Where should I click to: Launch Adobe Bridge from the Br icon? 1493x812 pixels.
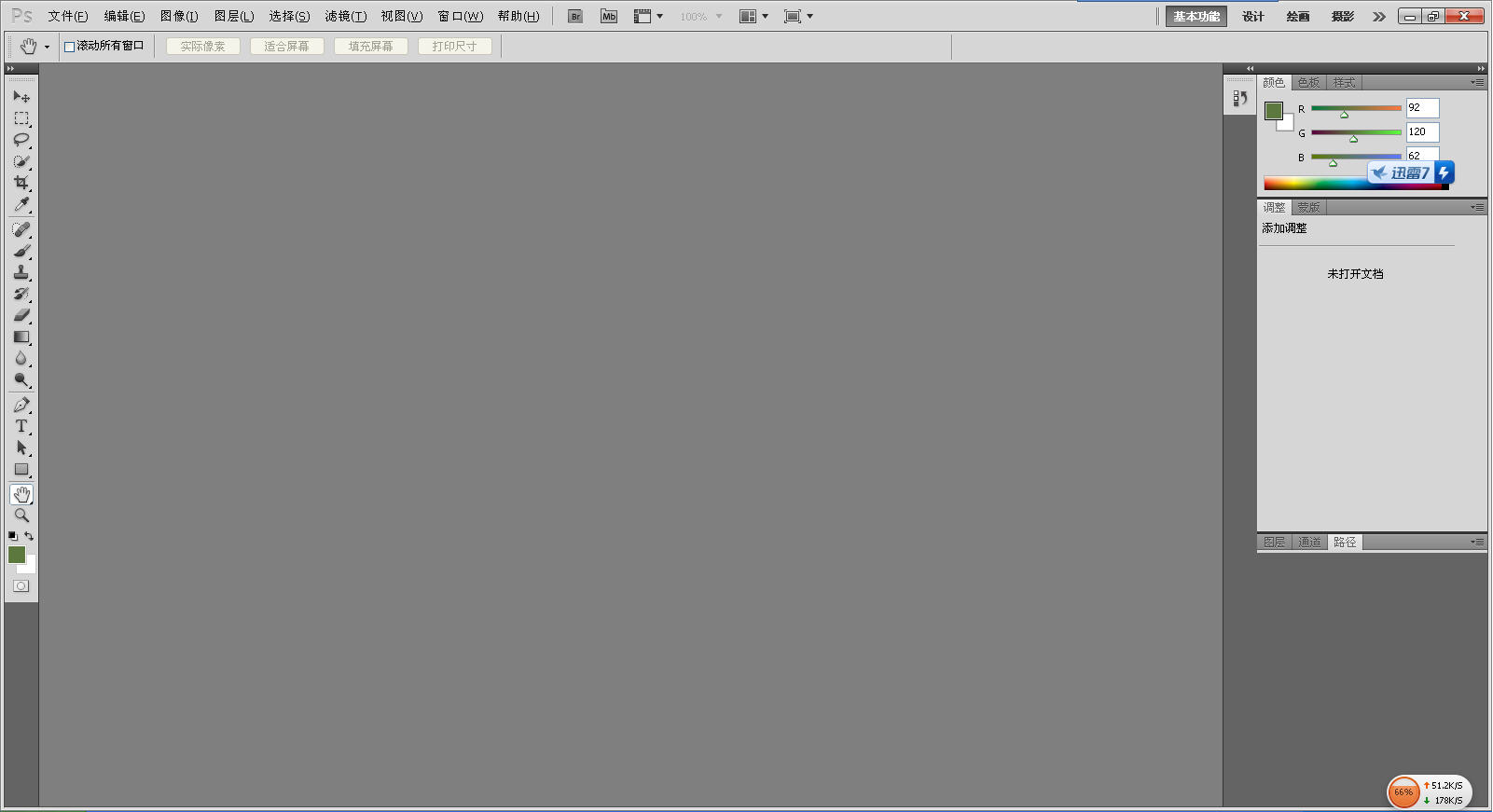click(575, 16)
